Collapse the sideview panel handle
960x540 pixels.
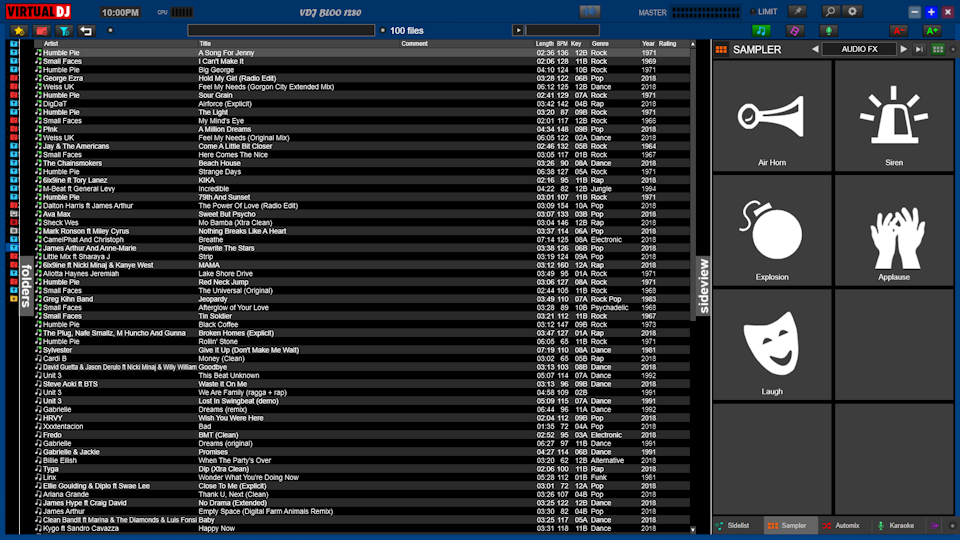tap(703, 286)
